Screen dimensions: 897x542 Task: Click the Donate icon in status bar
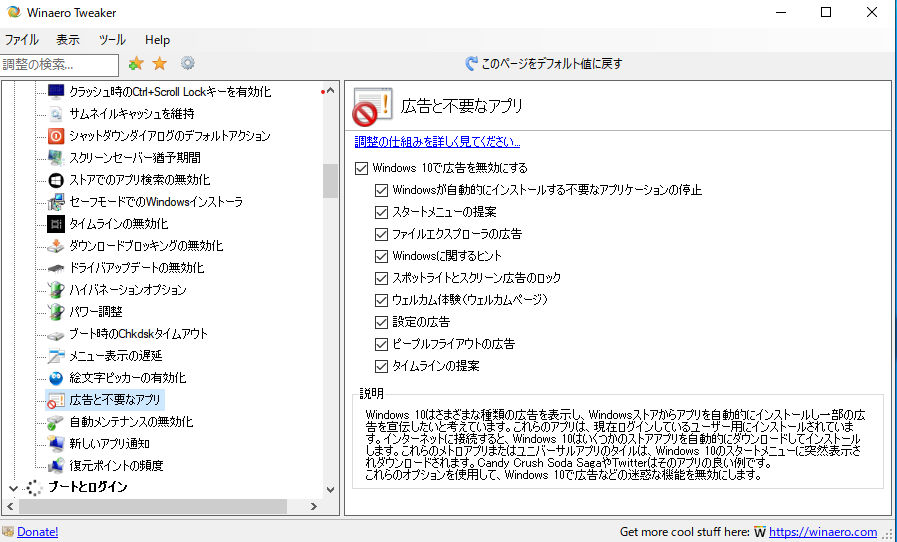(8, 532)
